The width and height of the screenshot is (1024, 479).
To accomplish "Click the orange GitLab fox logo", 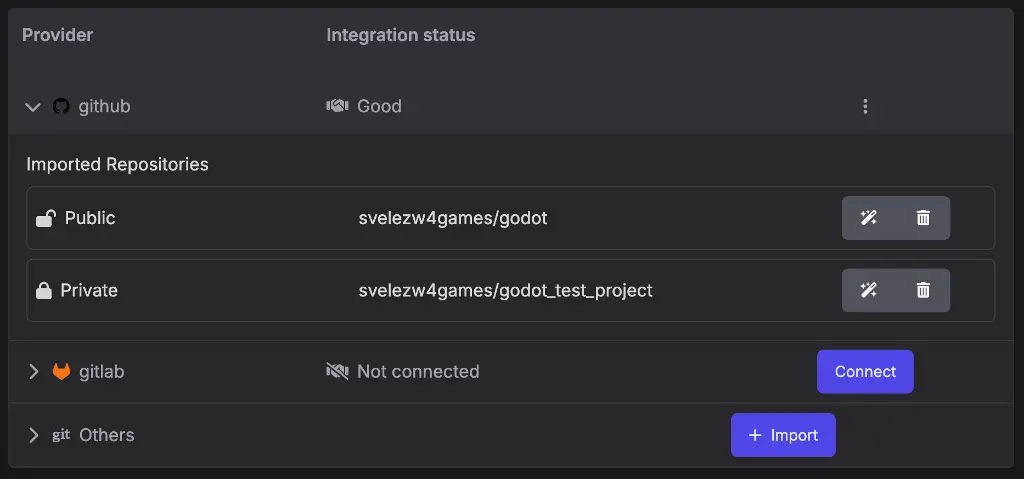I will point(61,372).
